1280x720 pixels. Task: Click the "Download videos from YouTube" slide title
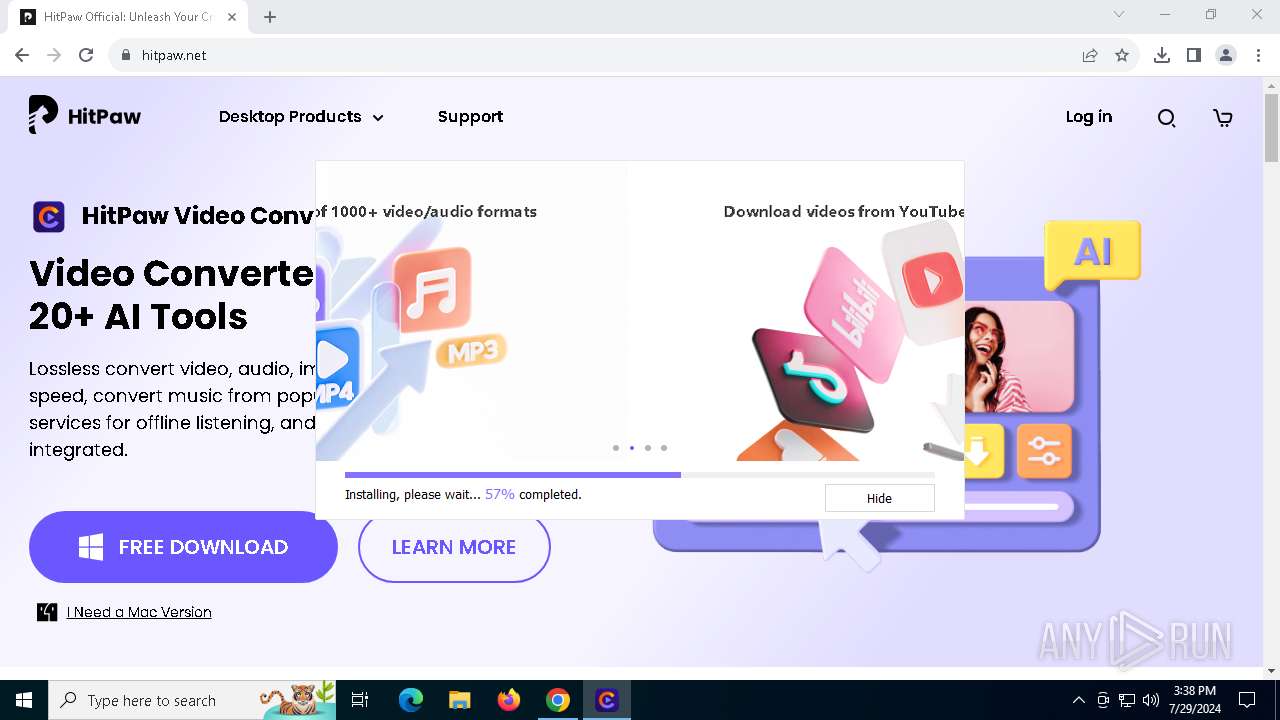(843, 212)
